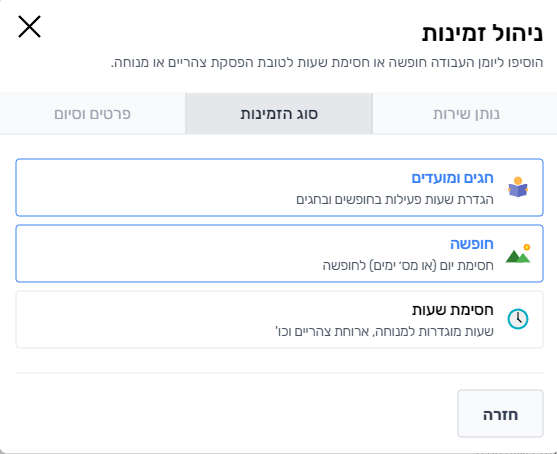
Task: Select the סוג הזמינות tab
Action: click(x=279, y=114)
